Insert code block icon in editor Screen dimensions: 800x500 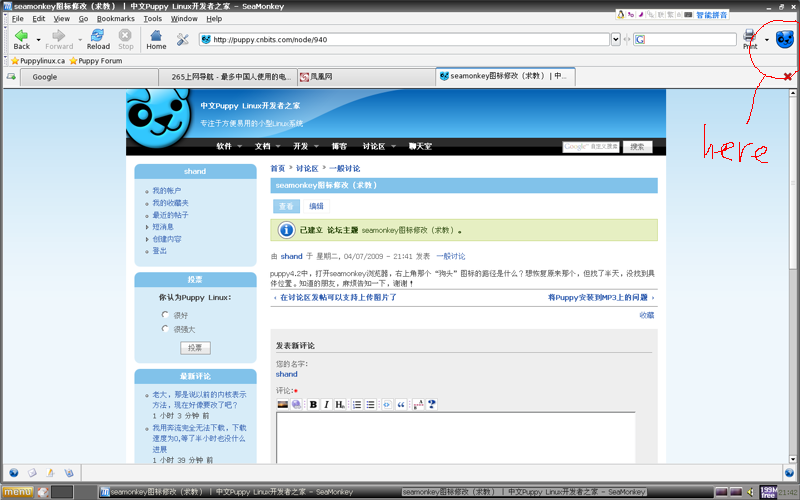click(387, 405)
